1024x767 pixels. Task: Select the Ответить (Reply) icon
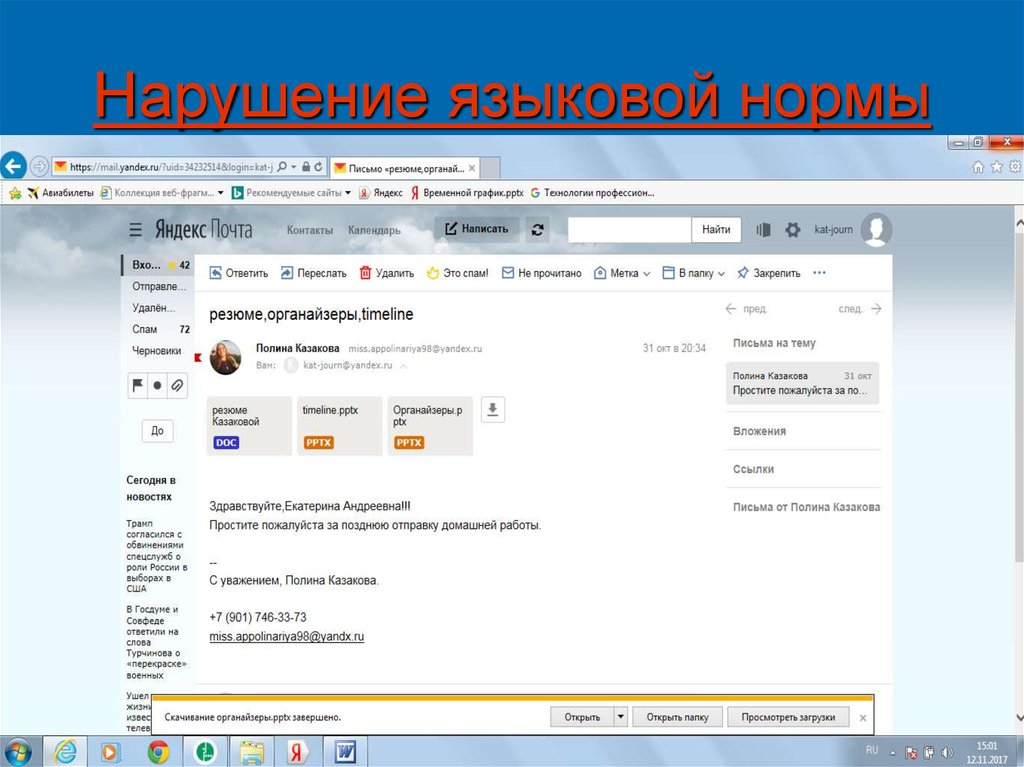[218, 272]
